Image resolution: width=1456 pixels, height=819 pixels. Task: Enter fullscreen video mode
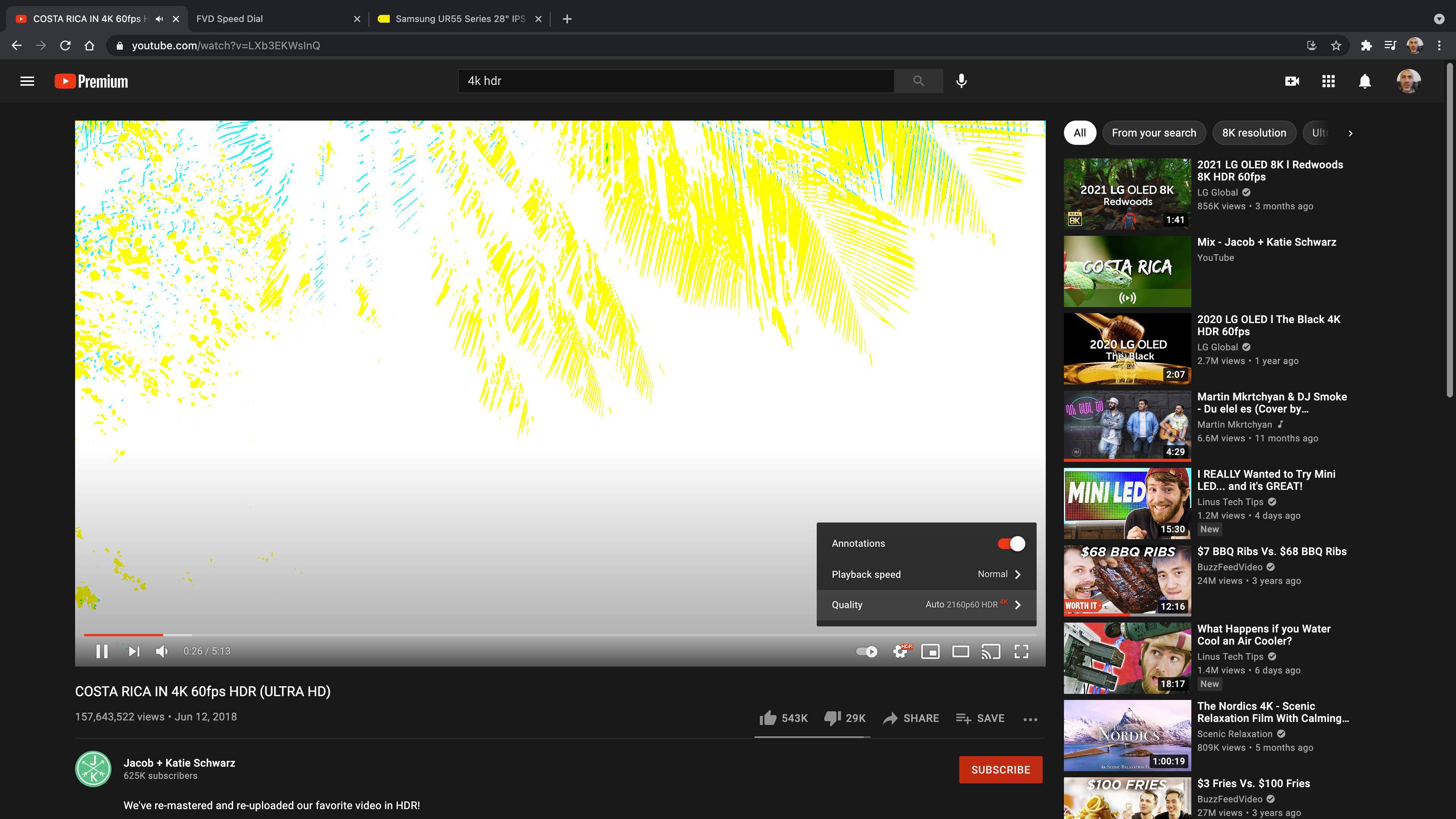click(1021, 651)
